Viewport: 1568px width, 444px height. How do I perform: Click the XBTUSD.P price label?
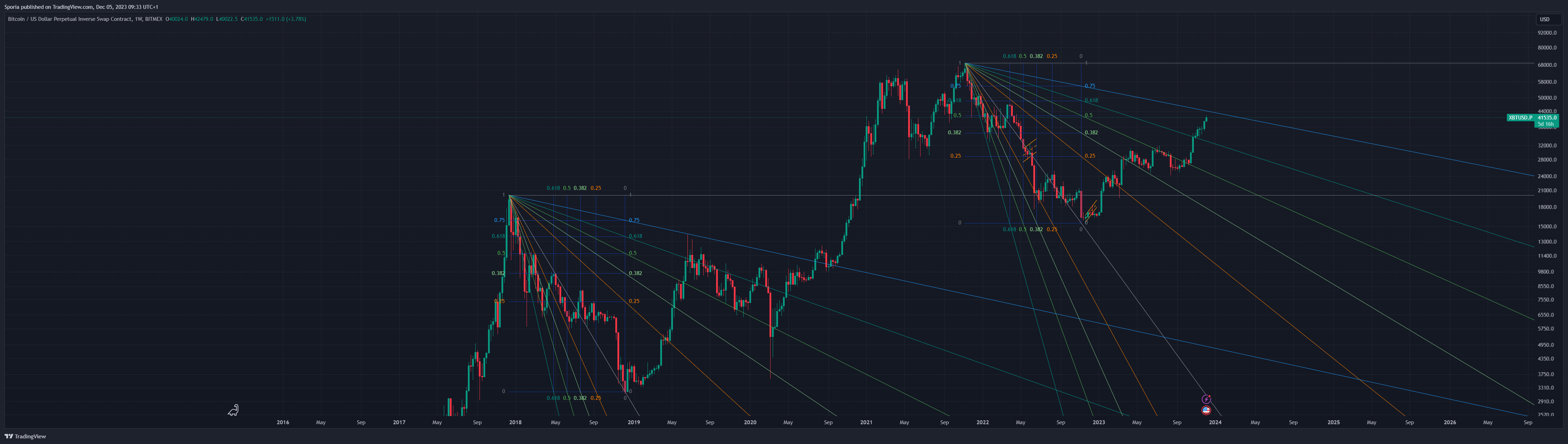pyautogui.click(x=1521, y=117)
